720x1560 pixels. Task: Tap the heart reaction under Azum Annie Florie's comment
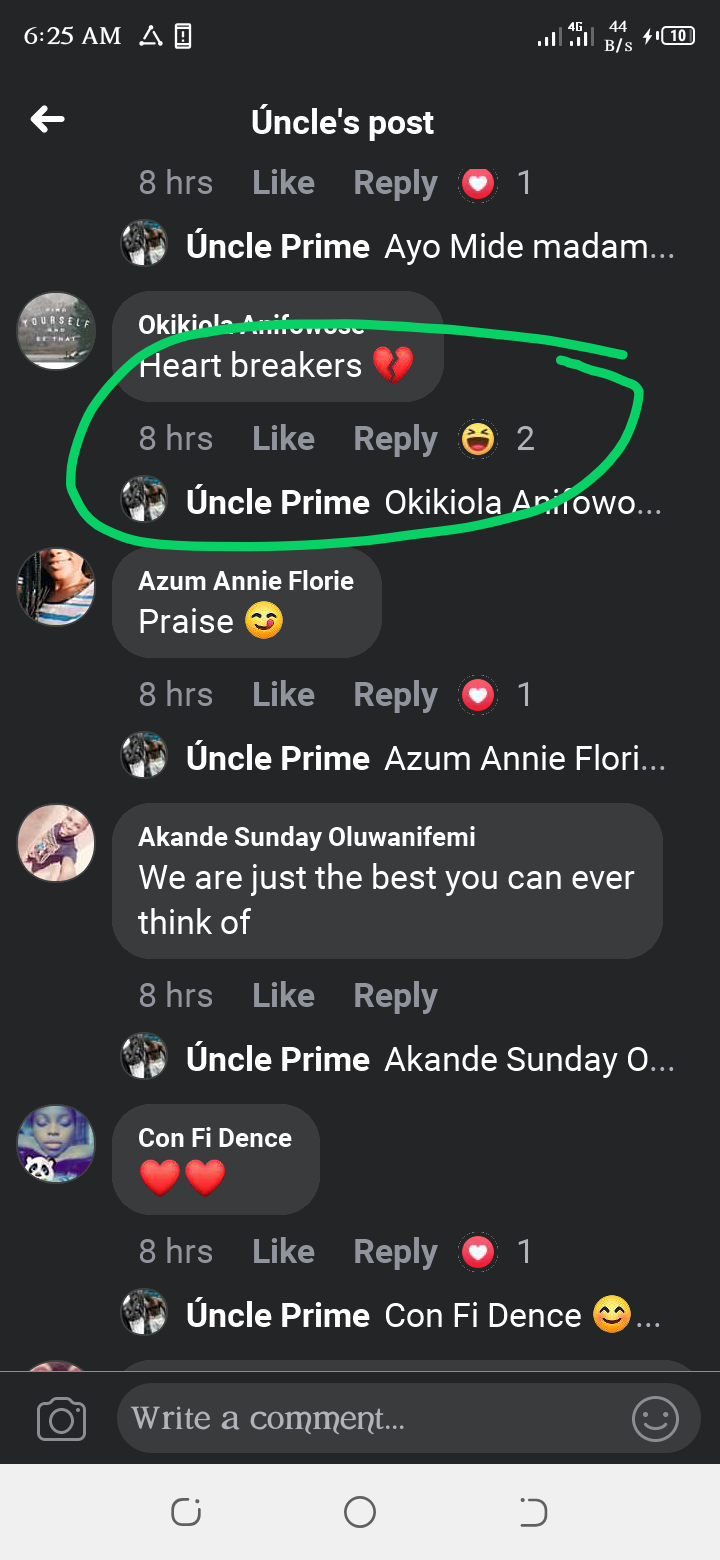[478, 694]
